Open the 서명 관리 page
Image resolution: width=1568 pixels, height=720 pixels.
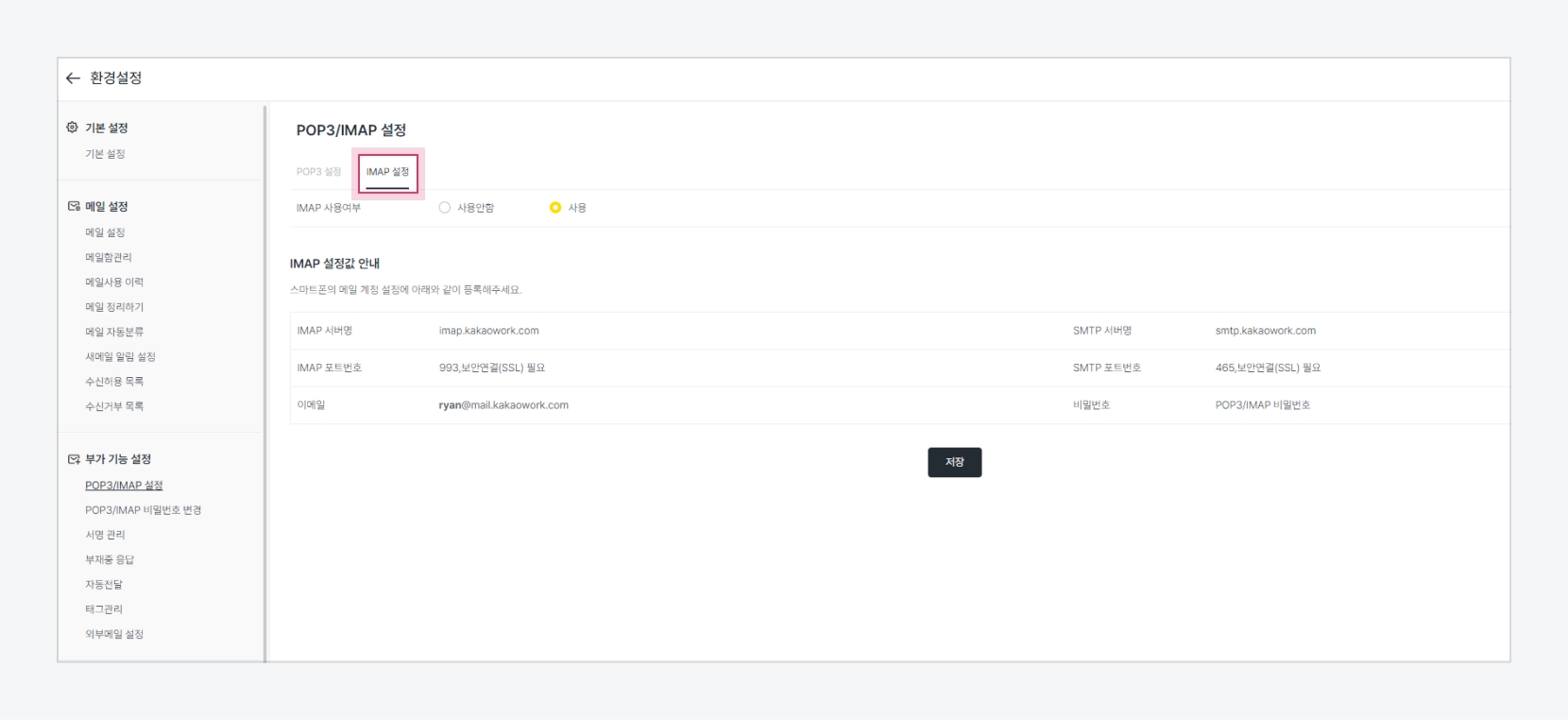(x=105, y=535)
